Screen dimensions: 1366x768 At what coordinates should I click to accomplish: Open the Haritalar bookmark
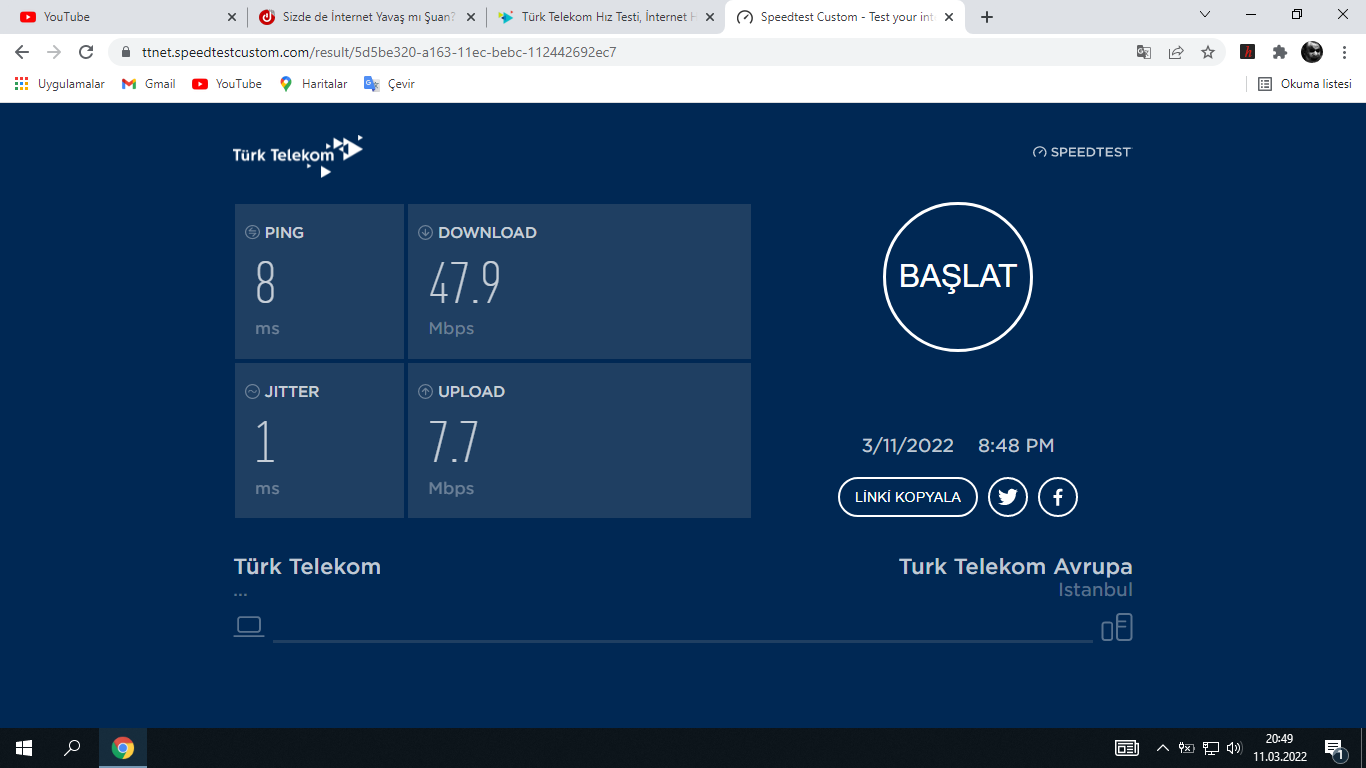313,84
